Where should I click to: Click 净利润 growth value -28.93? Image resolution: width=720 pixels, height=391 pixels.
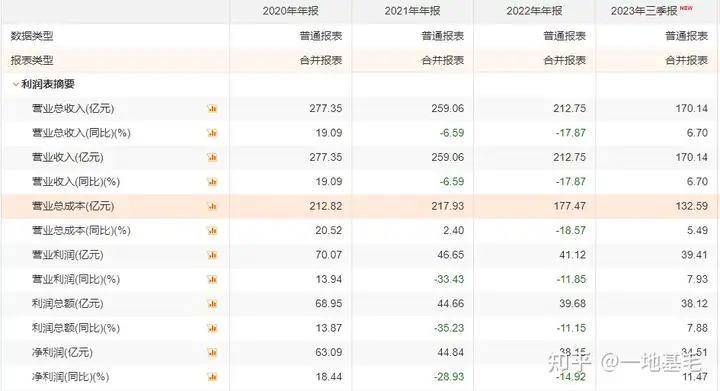449,377
